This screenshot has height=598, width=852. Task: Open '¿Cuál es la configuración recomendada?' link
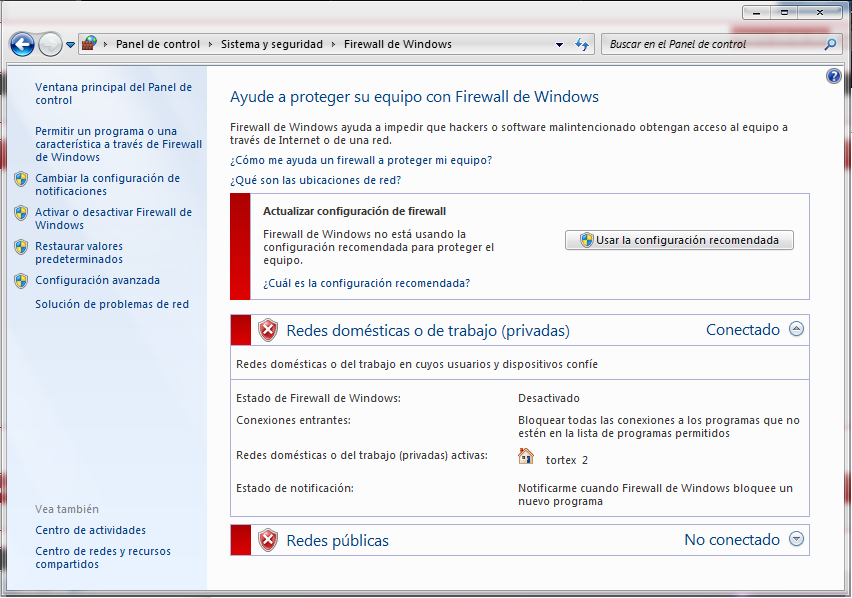366,283
